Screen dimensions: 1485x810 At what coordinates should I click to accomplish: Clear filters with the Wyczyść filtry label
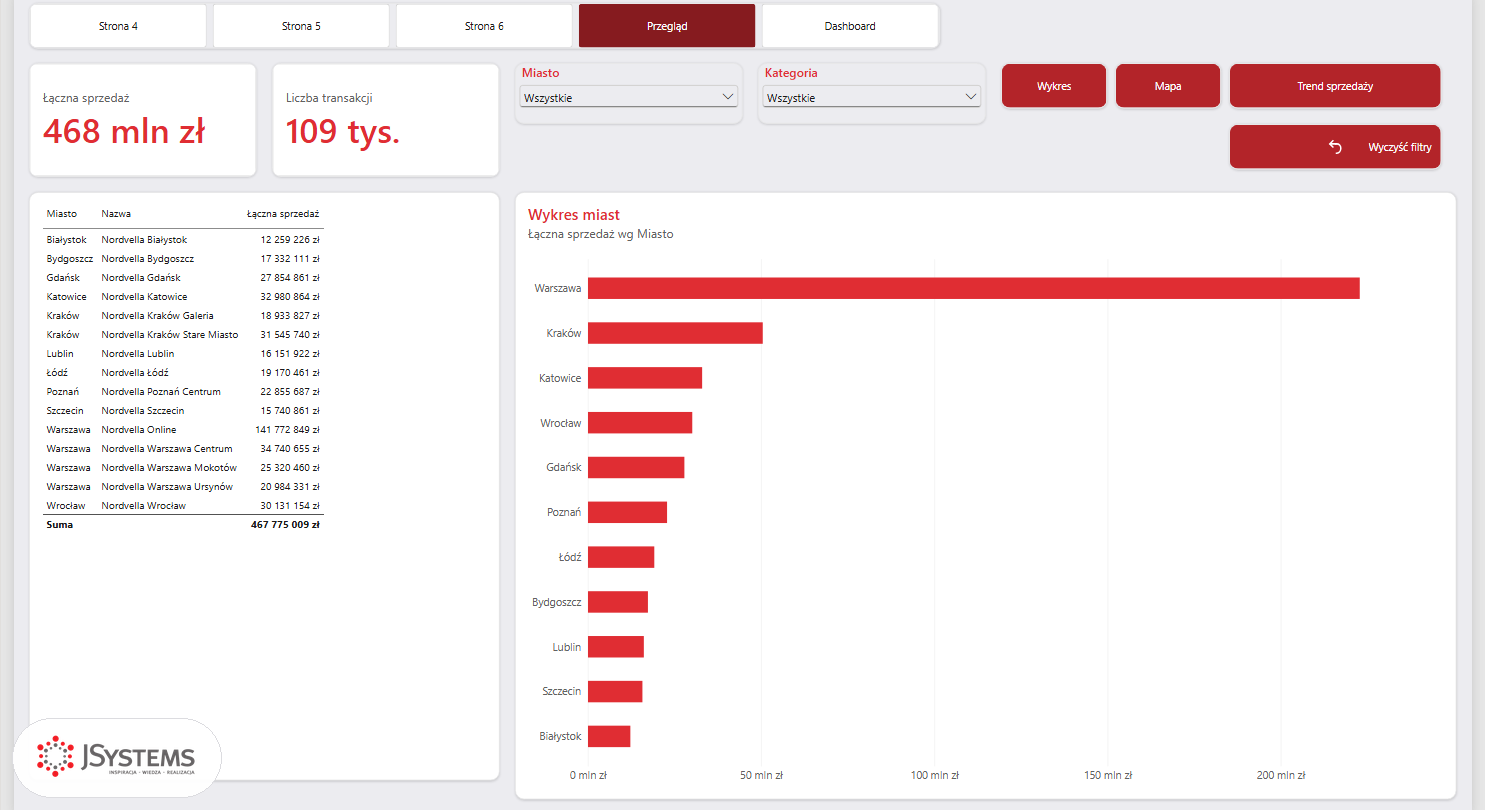coord(1399,147)
